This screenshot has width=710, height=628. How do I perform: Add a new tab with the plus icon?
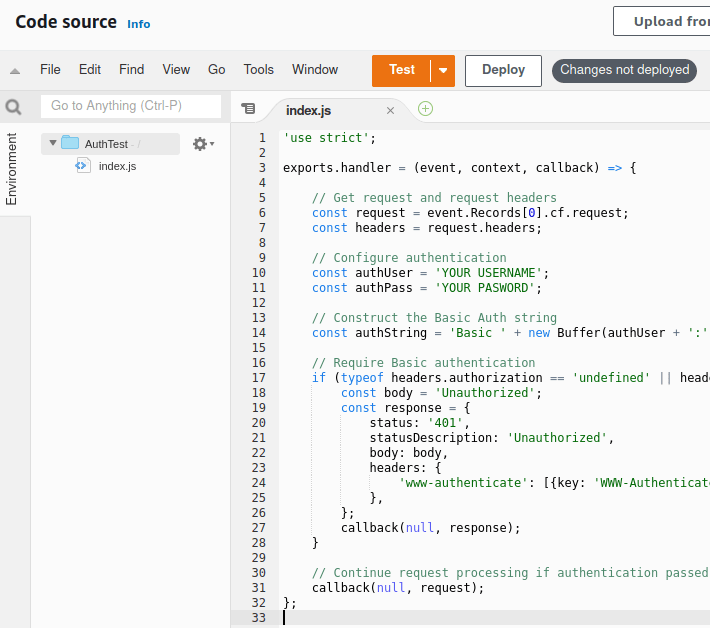425,109
